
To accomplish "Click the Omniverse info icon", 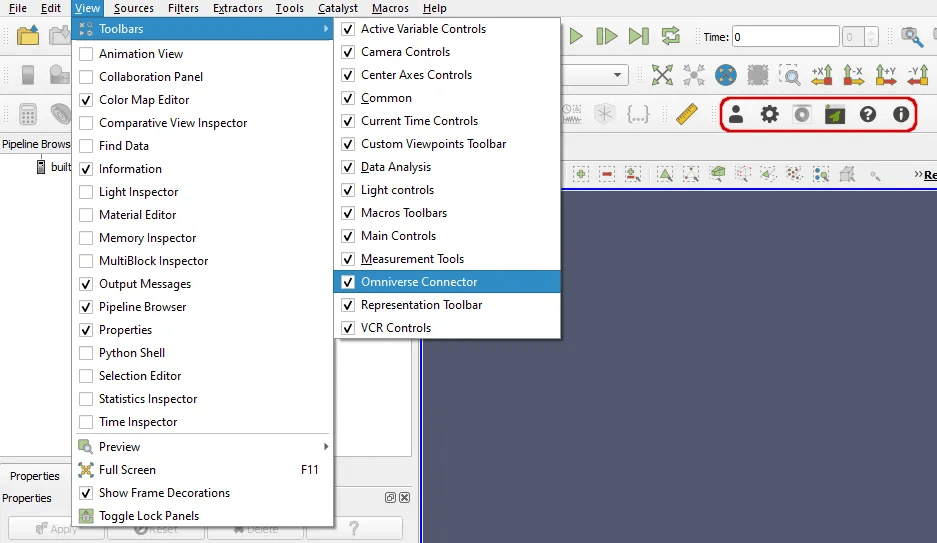I will point(901,114).
